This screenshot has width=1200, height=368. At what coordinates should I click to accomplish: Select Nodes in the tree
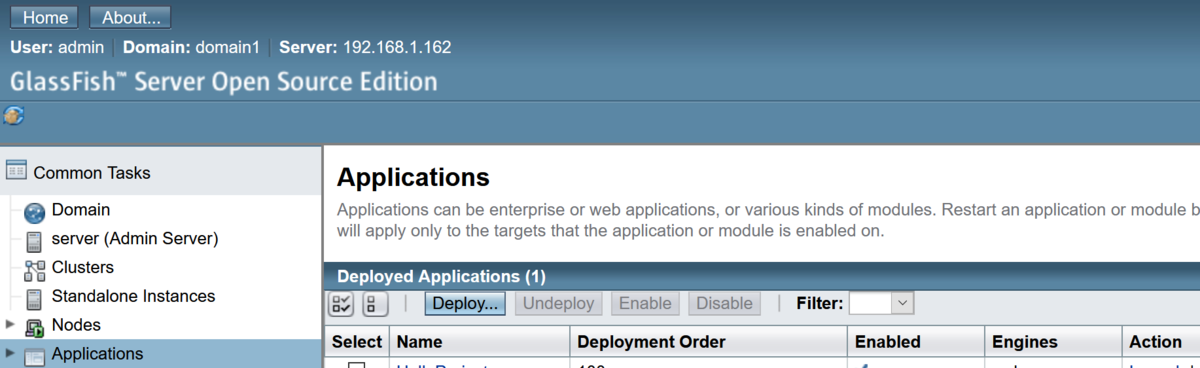[76, 325]
